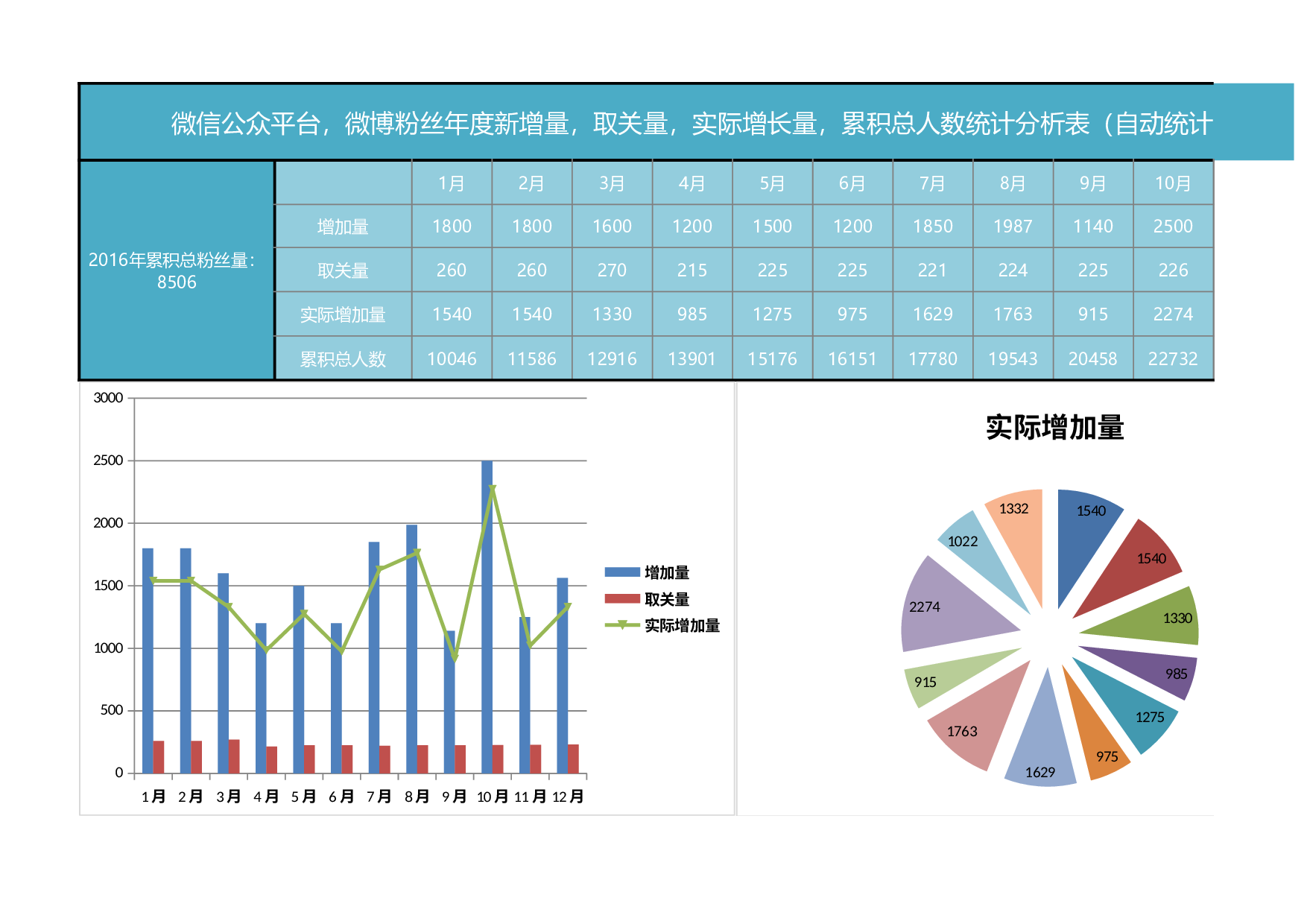Click the 增加量 legend label text
Viewport: 1307px width, 924px height.
pyautogui.click(x=667, y=572)
